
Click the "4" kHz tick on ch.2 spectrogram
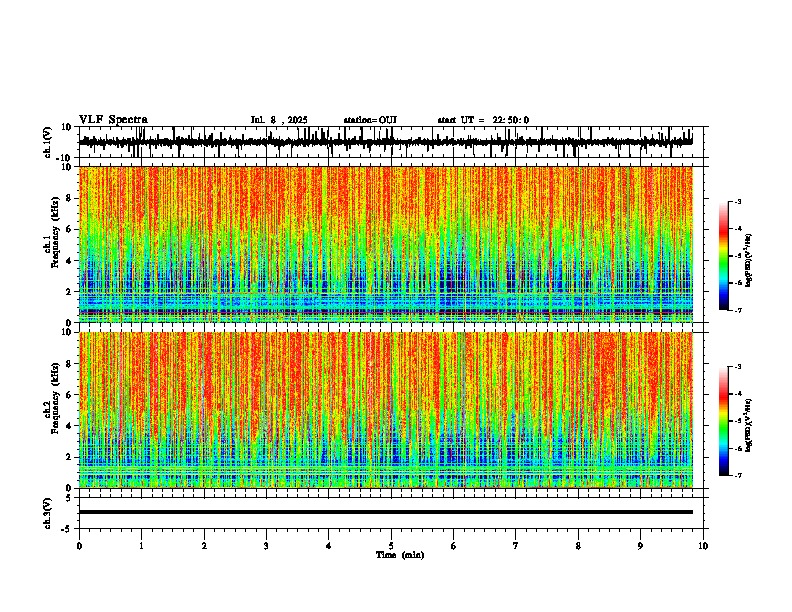coord(70,426)
